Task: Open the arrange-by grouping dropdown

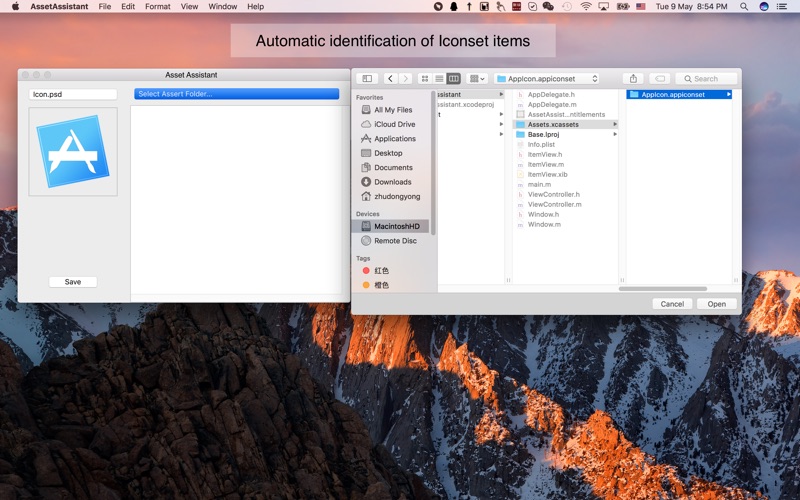Action: [x=477, y=78]
